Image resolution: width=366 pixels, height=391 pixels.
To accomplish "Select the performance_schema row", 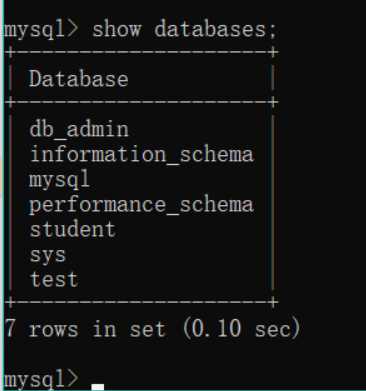I will point(141,205).
